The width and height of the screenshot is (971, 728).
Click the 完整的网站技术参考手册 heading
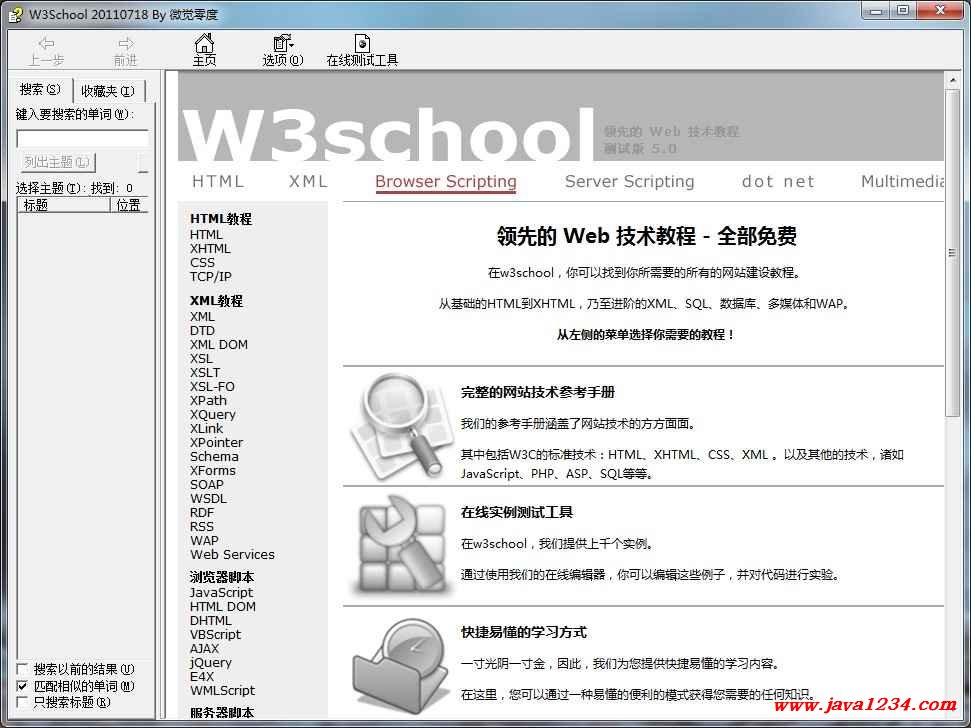[x=538, y=392]
